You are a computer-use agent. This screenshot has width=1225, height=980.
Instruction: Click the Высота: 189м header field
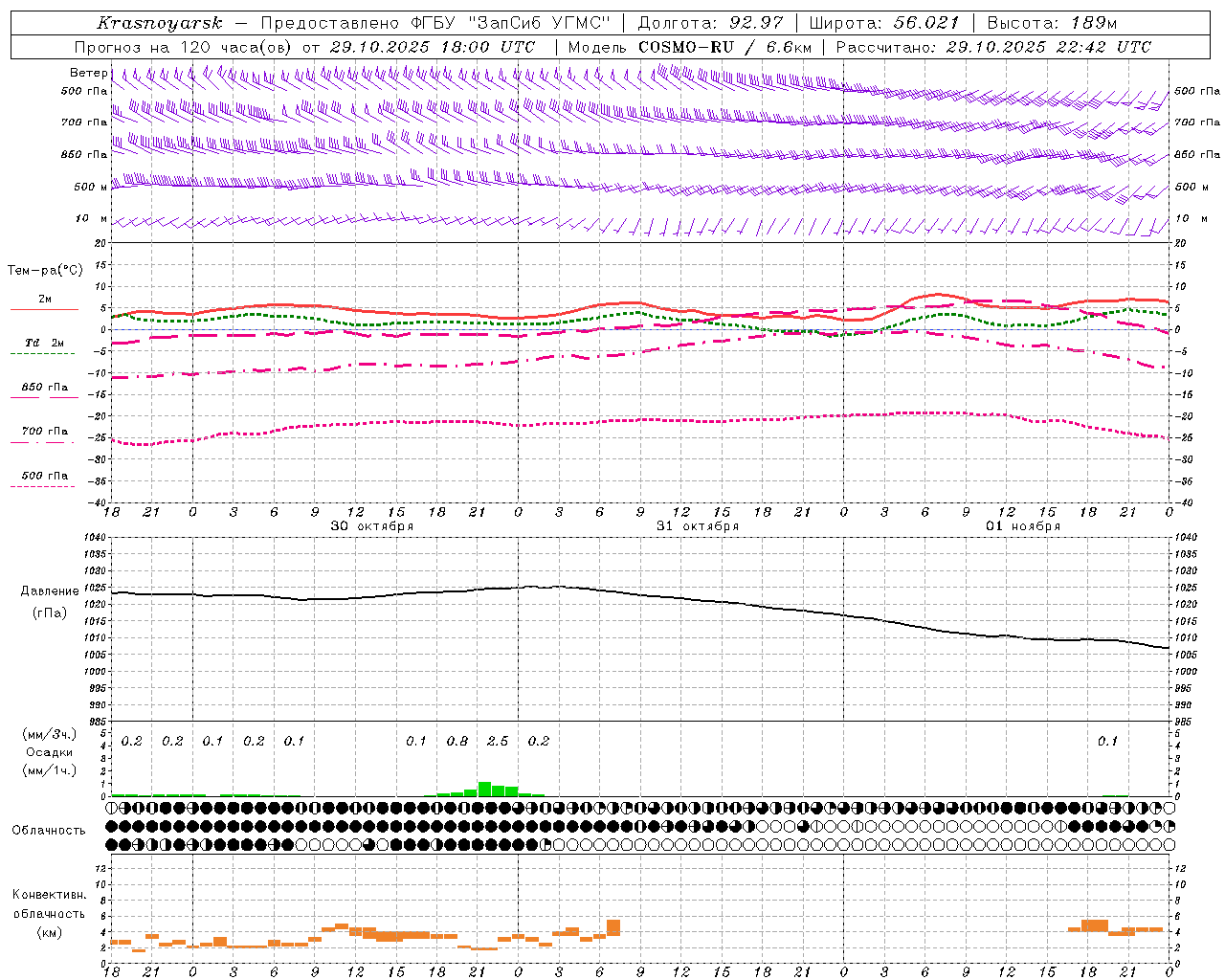pyautogui.click(x=1052, y=23)
